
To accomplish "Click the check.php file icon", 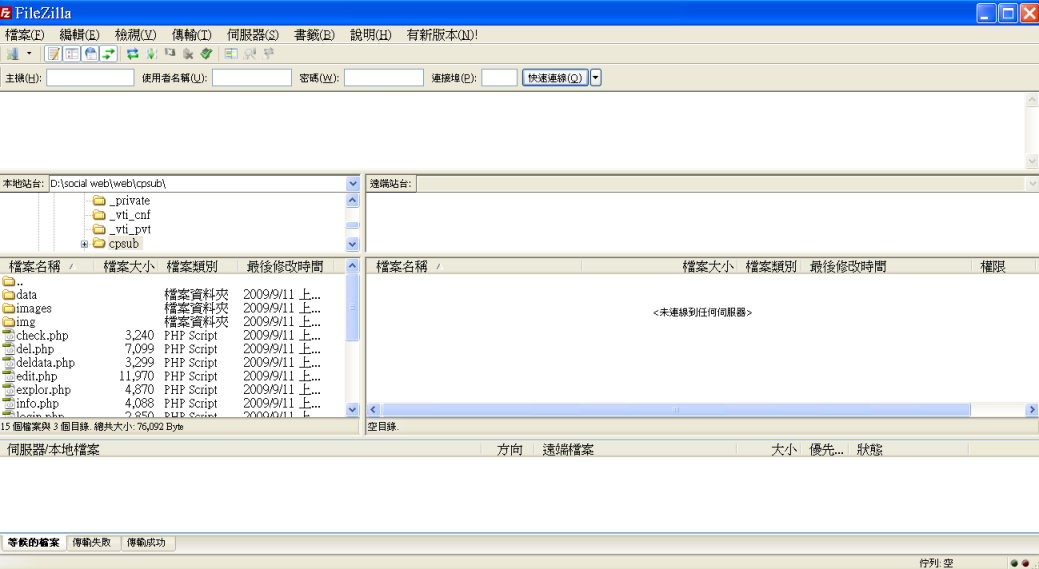I will pyautogui.click(x=9, y=336).
